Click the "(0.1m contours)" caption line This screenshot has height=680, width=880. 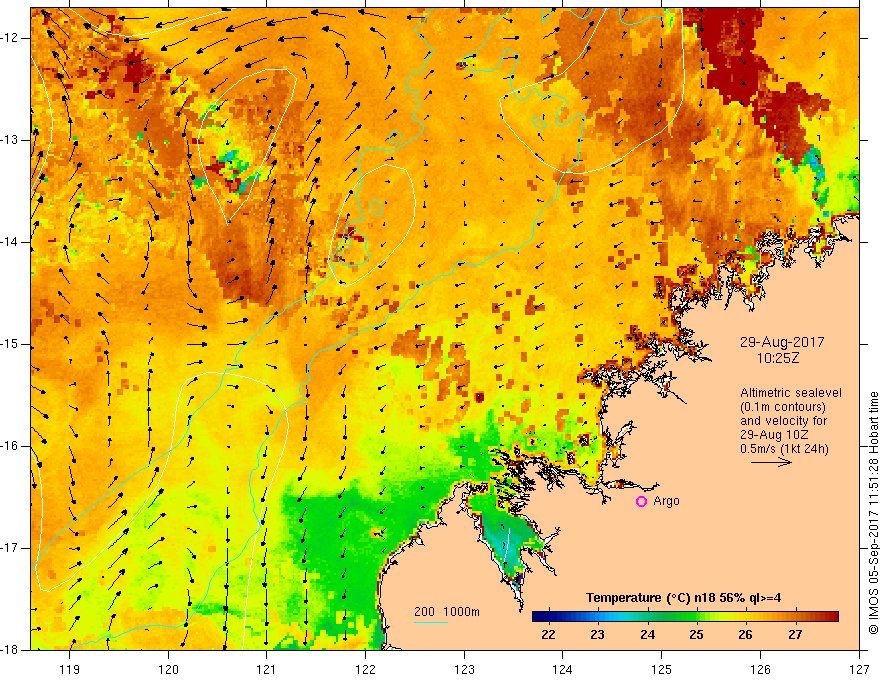coord(783,407)
